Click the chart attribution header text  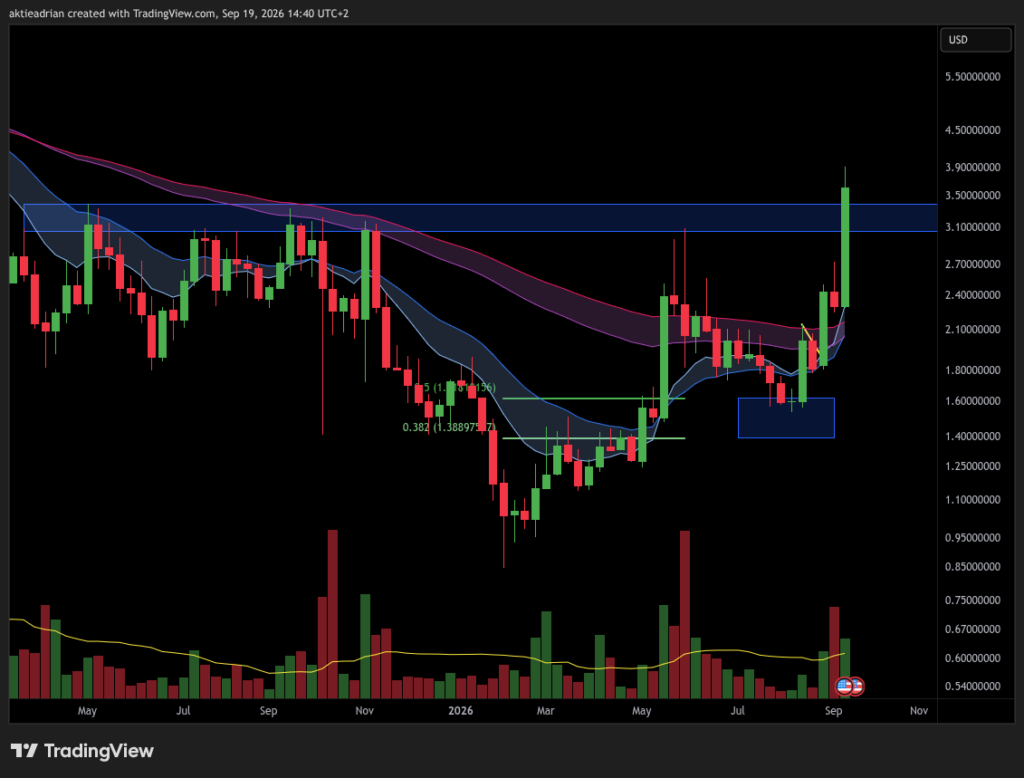point(179,13)
